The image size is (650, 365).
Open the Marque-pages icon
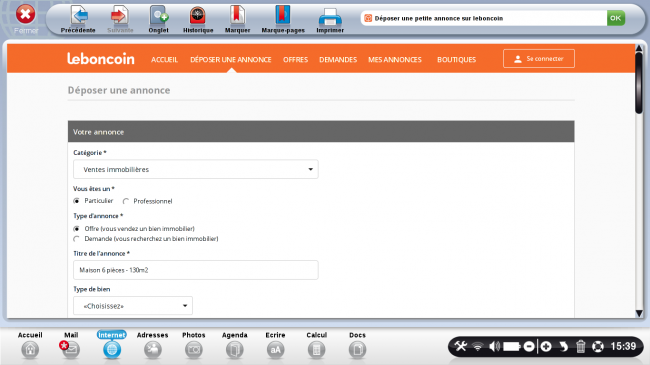[x=283, y=15]
